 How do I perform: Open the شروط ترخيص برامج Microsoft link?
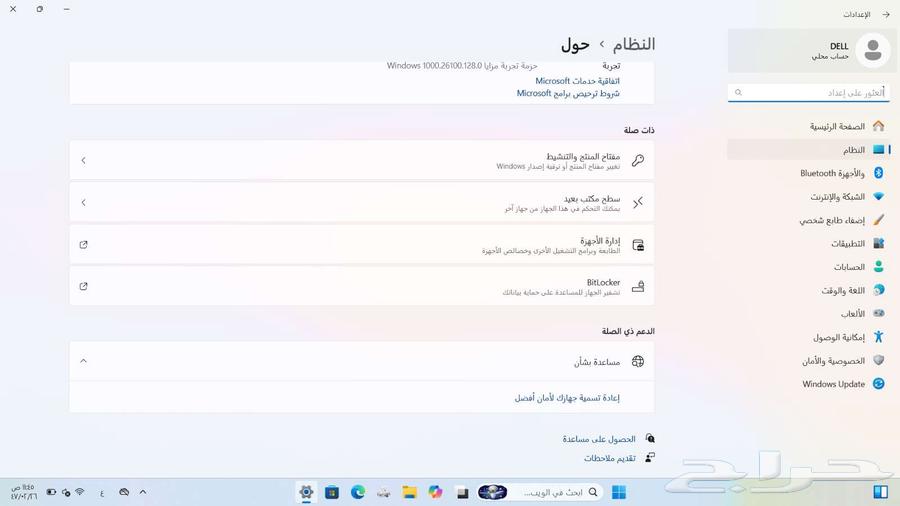[x=568, y=93]
